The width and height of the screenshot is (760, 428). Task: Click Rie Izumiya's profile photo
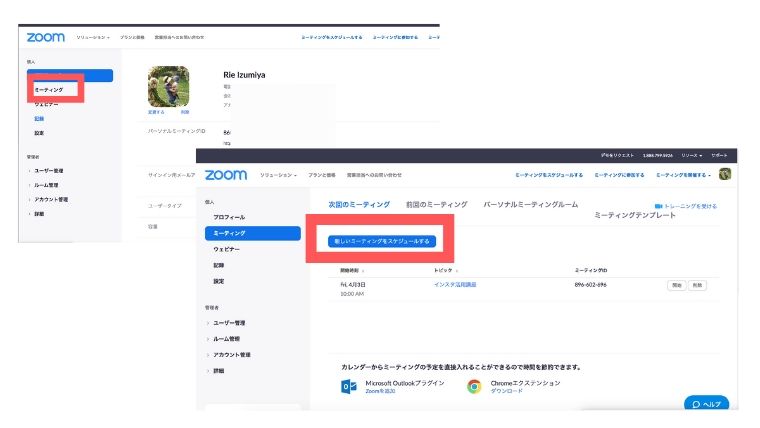(168, 86)
